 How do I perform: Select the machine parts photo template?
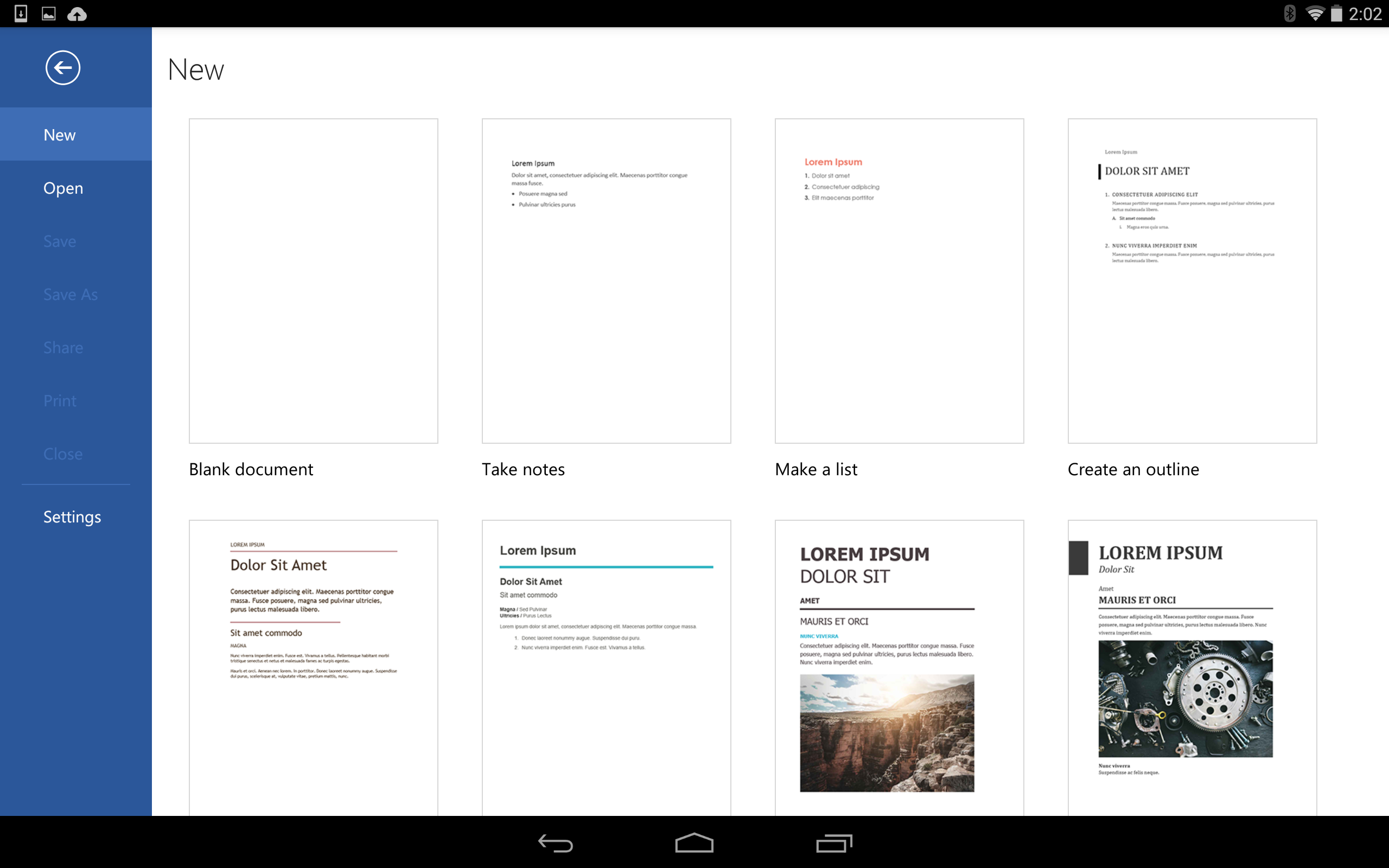(1192, 660)
